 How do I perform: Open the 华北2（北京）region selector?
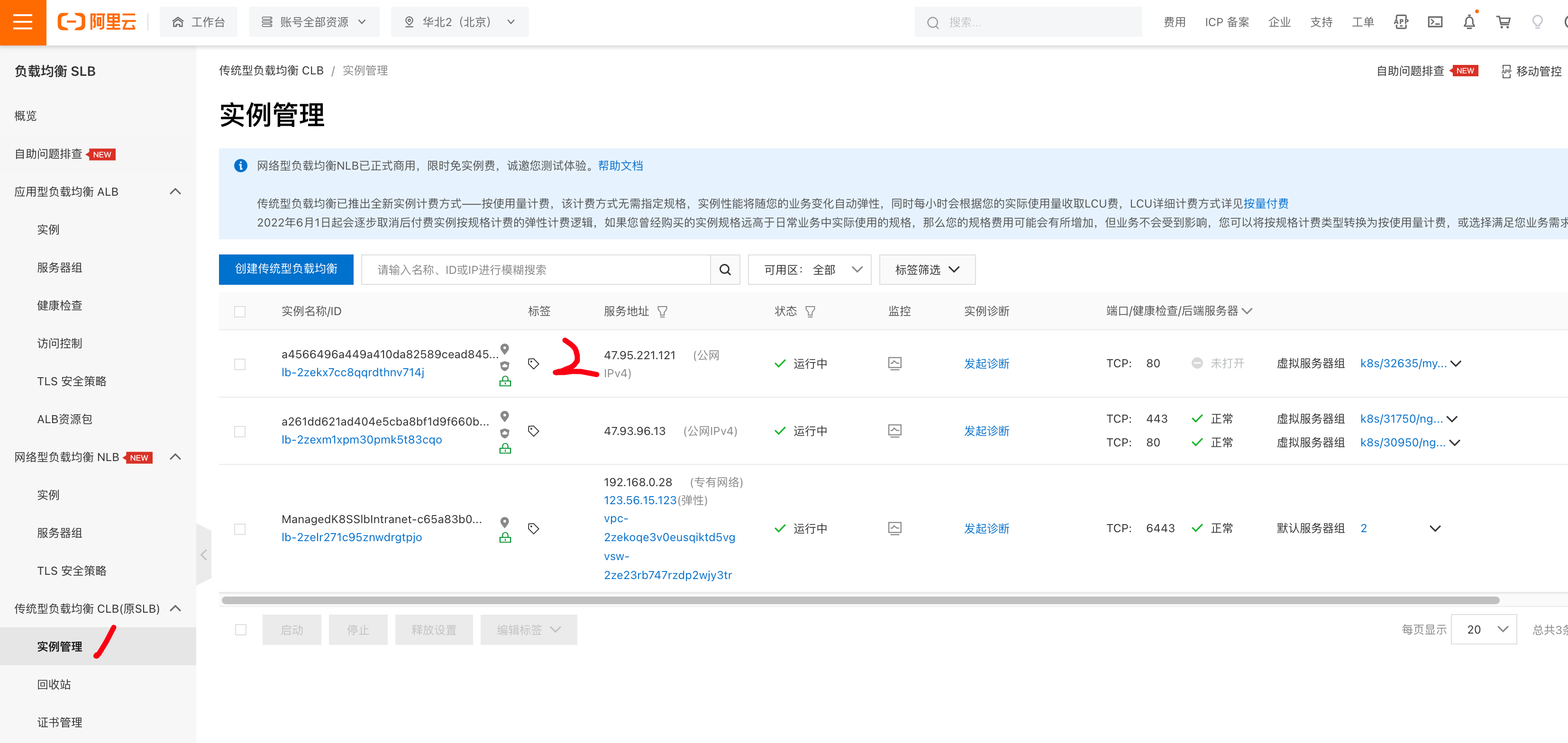coord(460,23)
